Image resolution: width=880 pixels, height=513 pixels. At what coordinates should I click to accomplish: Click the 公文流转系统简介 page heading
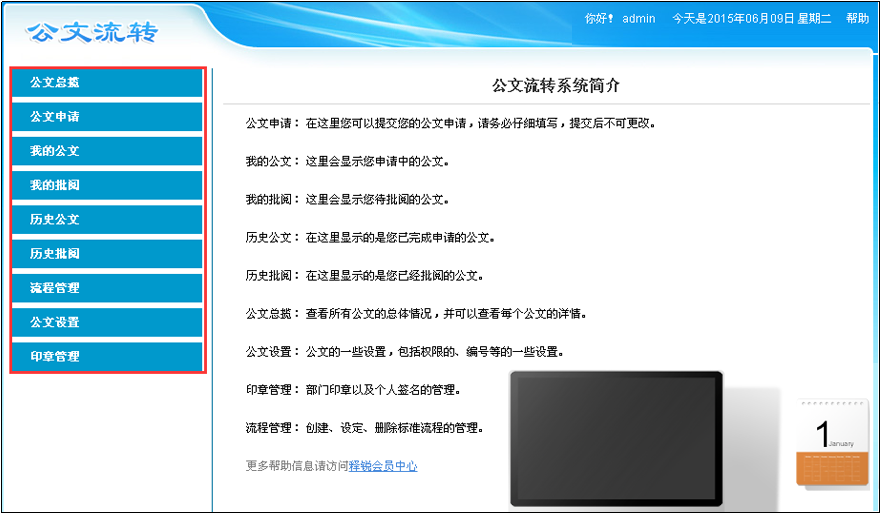[x=556, y=85]
